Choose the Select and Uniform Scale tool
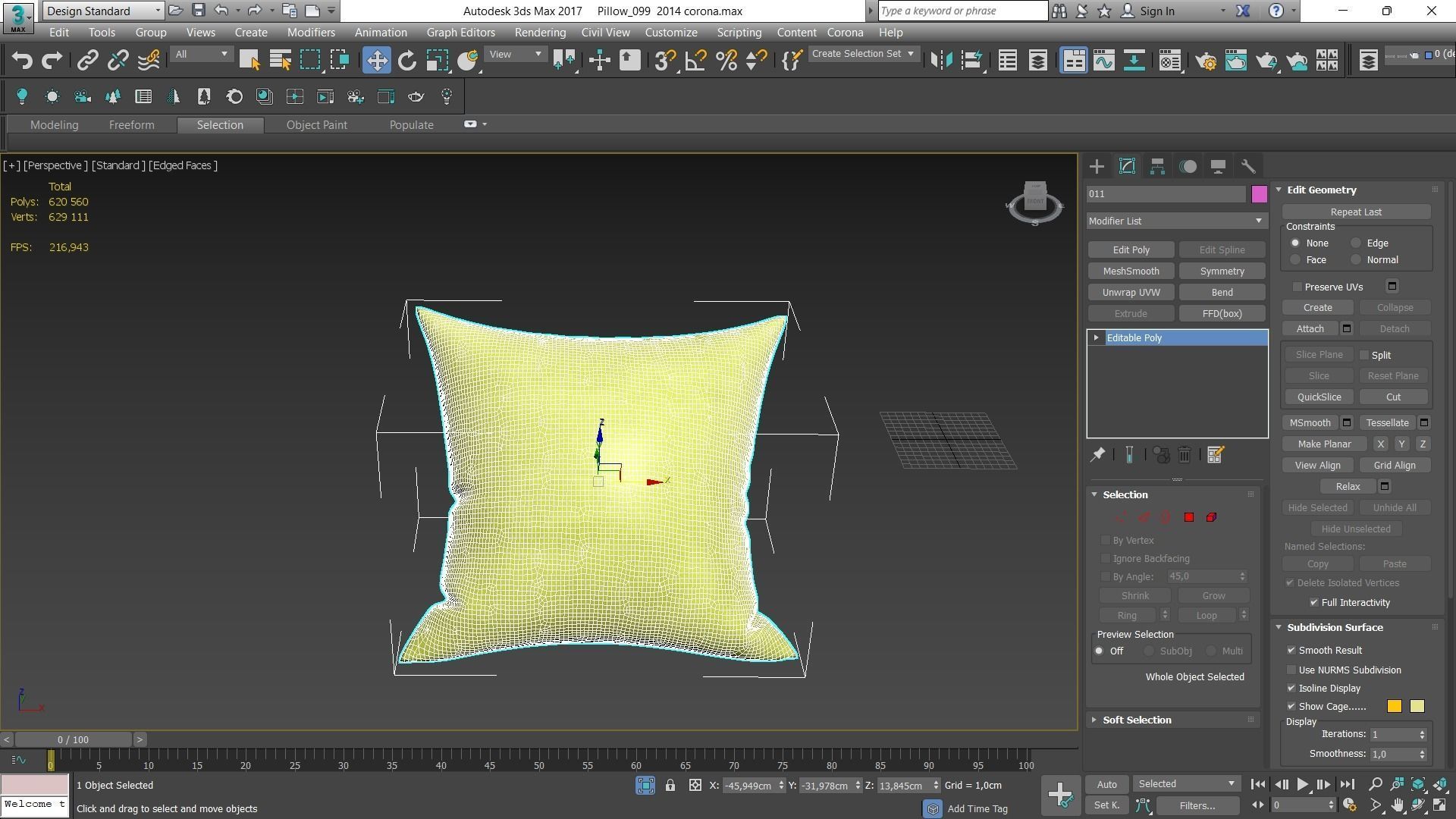The image size is (1456, 819). (x=438, y=60)
